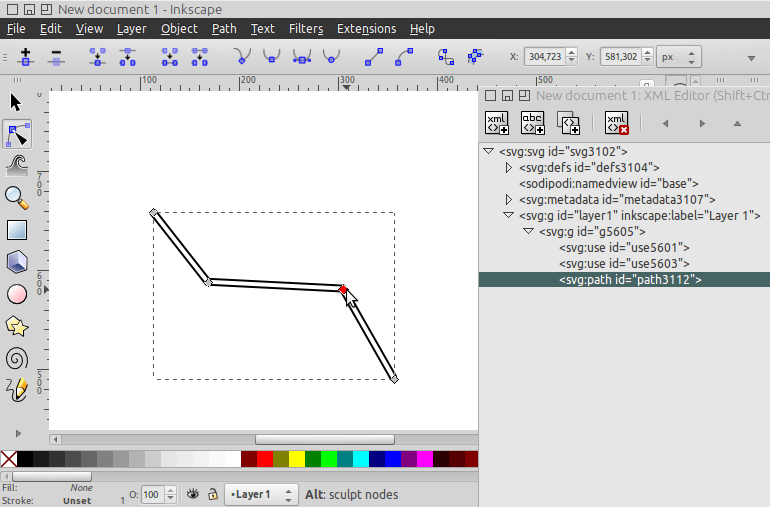The width and height of the screenshot is (770, 507).
Task: Click Duplicate node button in XML Editor
Action: tap(569, 123)
